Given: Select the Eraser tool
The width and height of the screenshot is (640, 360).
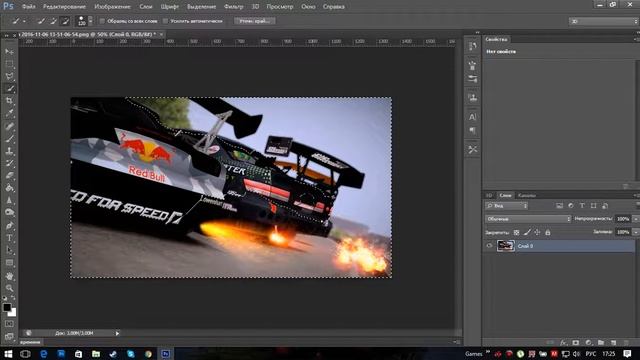Looking at the screenshot, I should pos(9,176).
